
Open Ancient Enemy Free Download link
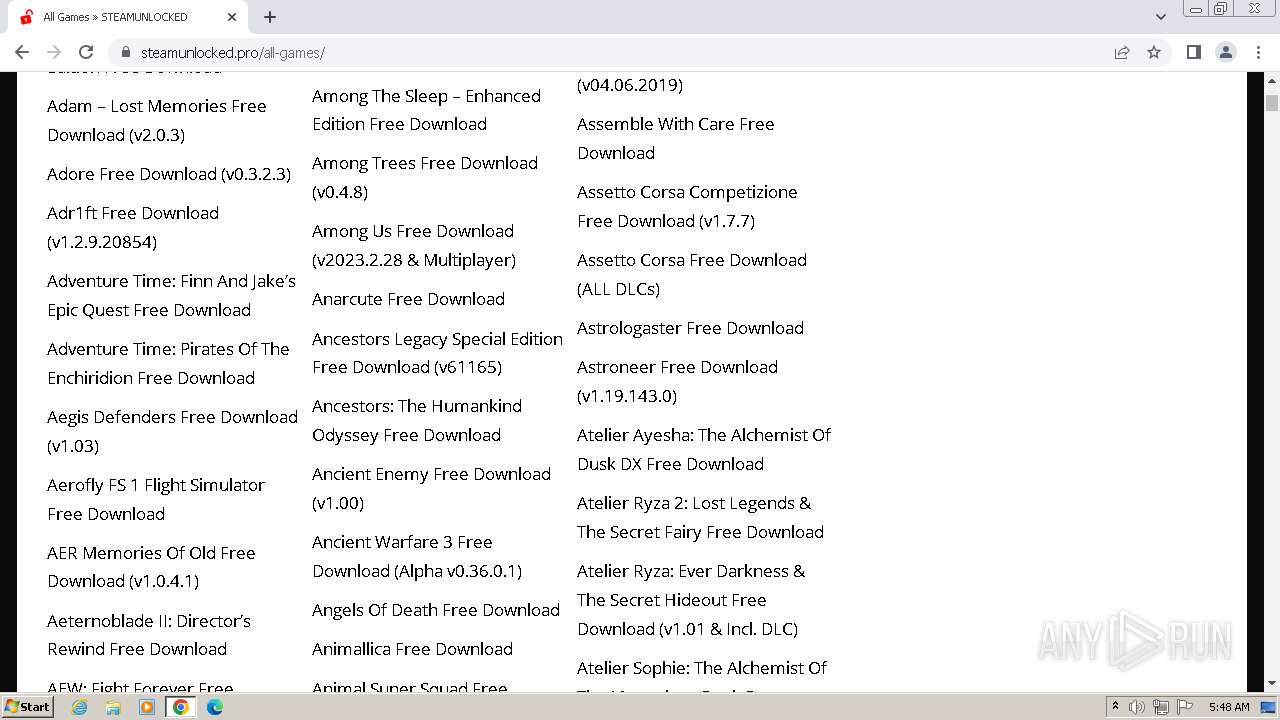431,488
